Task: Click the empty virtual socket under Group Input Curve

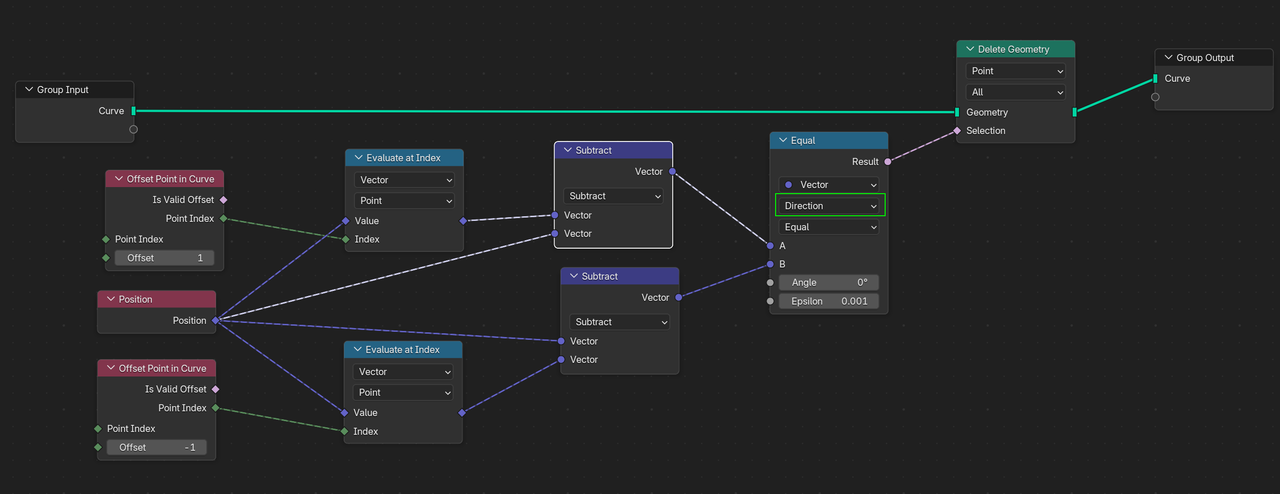Action: click(x=133, y=129)
